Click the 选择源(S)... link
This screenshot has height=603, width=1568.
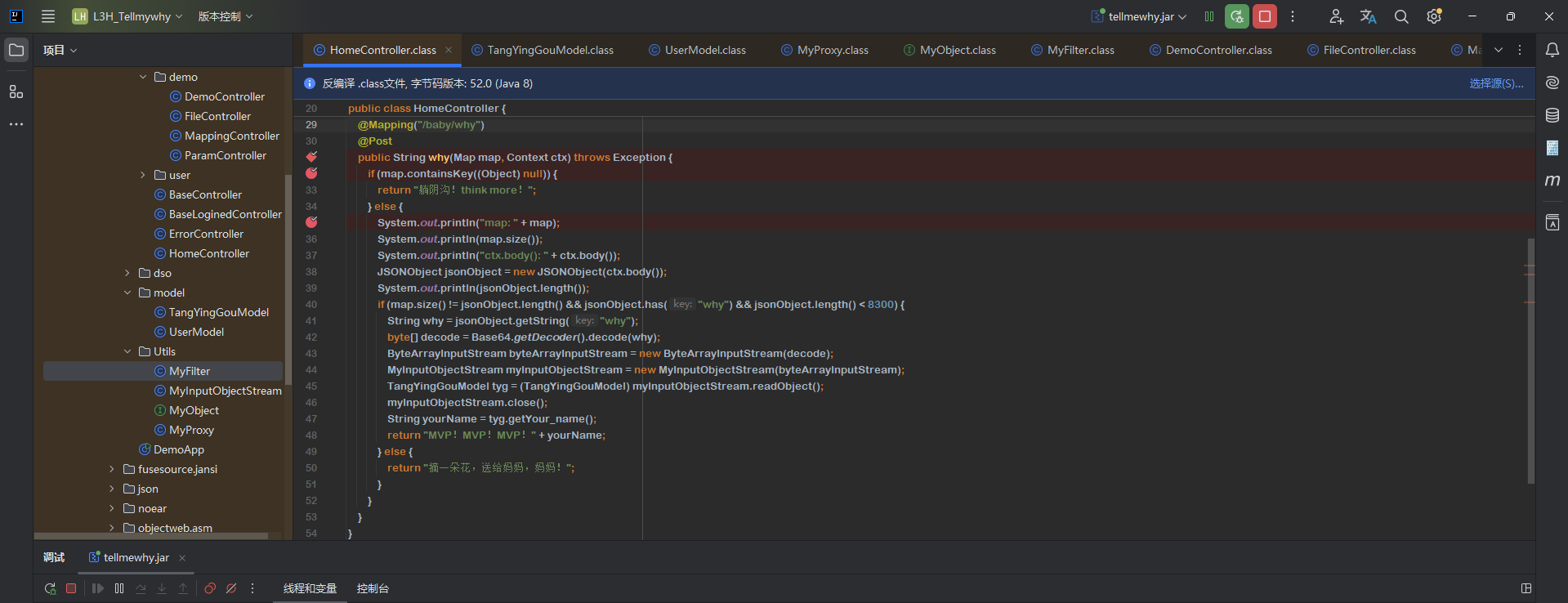click(x=1495, y=83)
